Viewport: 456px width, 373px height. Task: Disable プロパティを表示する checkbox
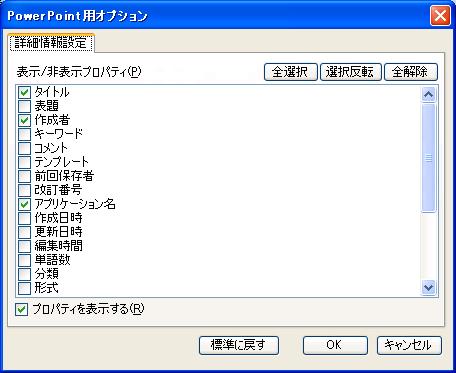click(x=22, y=310)
